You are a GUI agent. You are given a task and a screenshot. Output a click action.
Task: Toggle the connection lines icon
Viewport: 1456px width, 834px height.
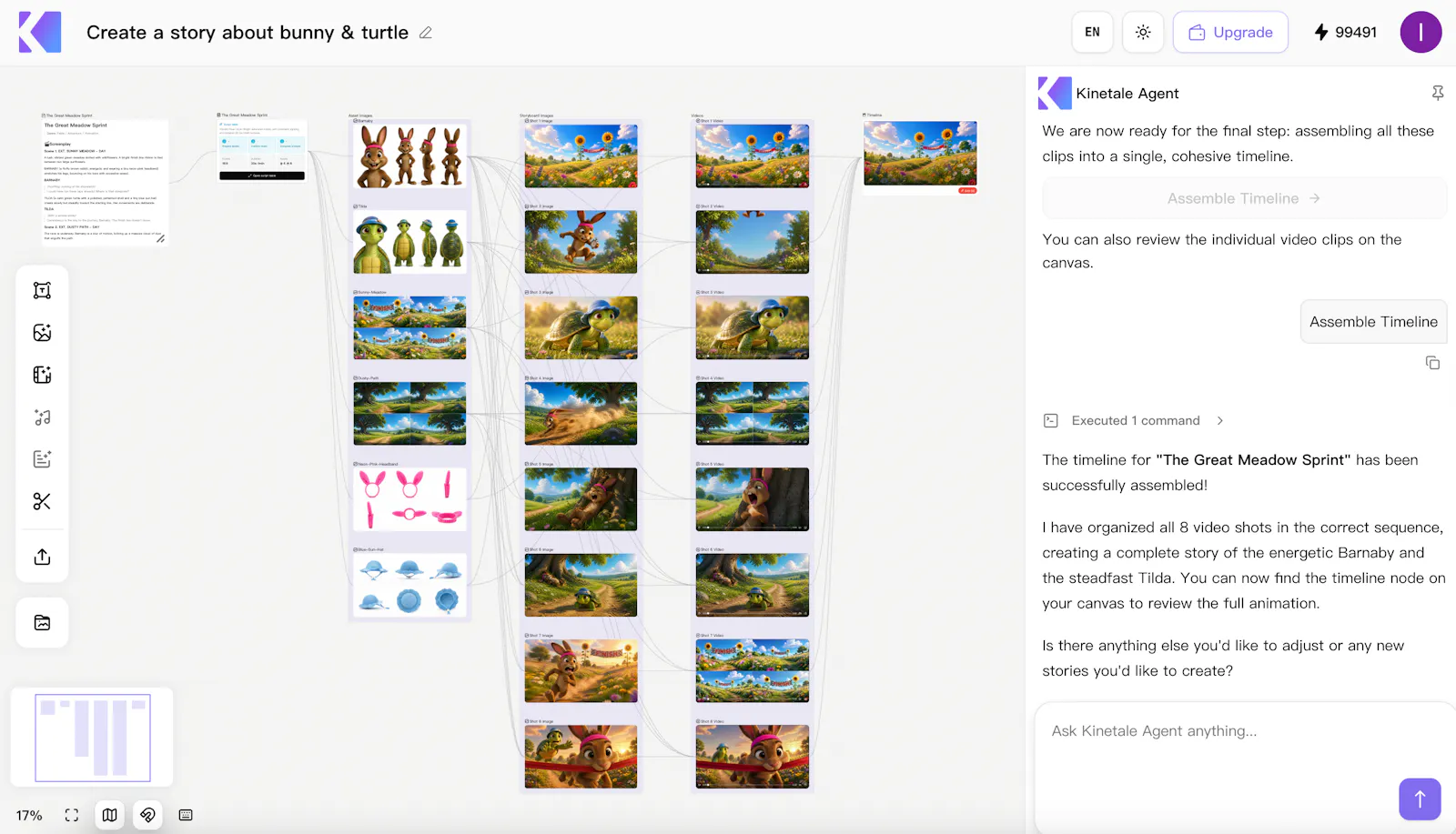point(147,815)
